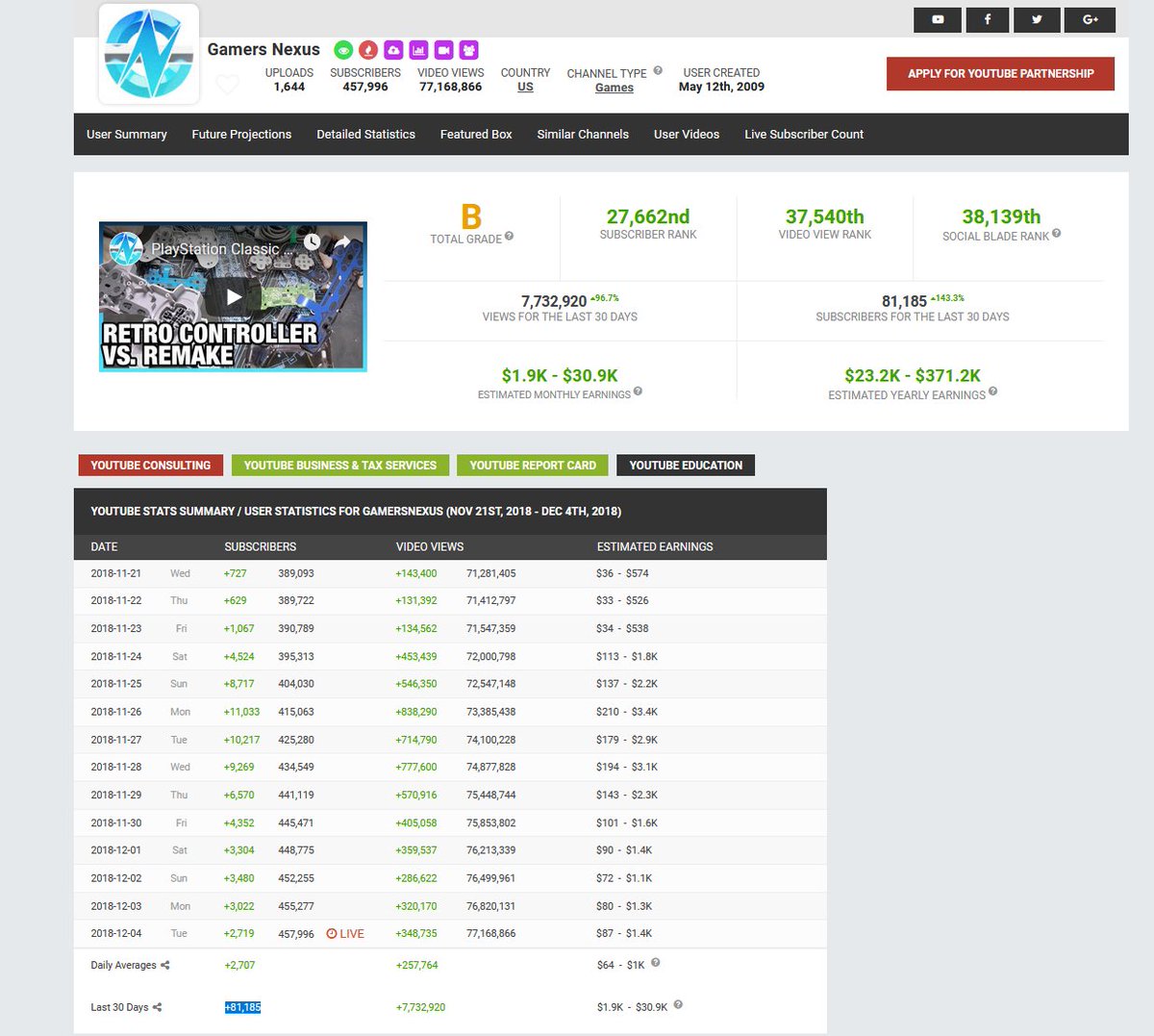
Task: Click the red flame badge icon
Action: pyautogui.click(x=368, y=50)
